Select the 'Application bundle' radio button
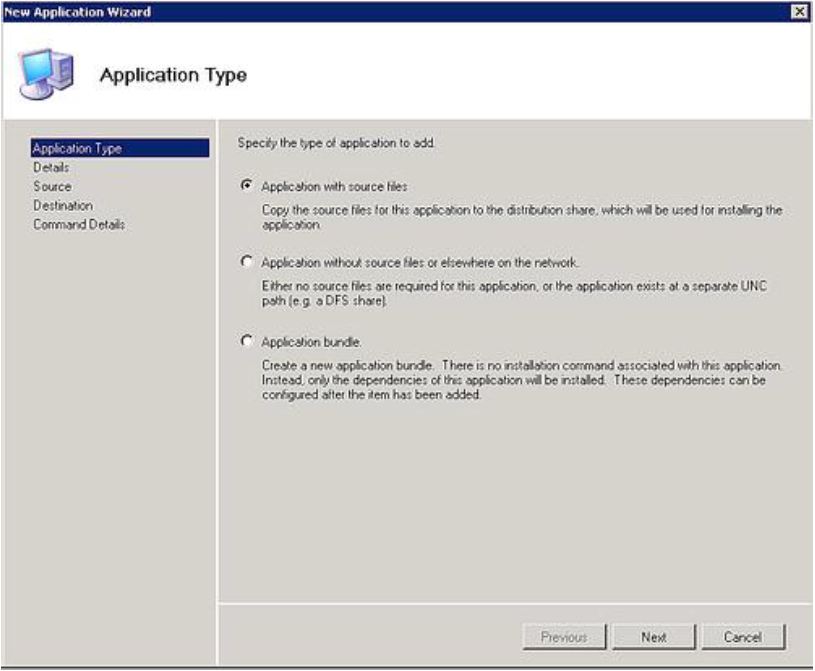The width and height of the screenshot is (815, 671). [x=247, y=341]
